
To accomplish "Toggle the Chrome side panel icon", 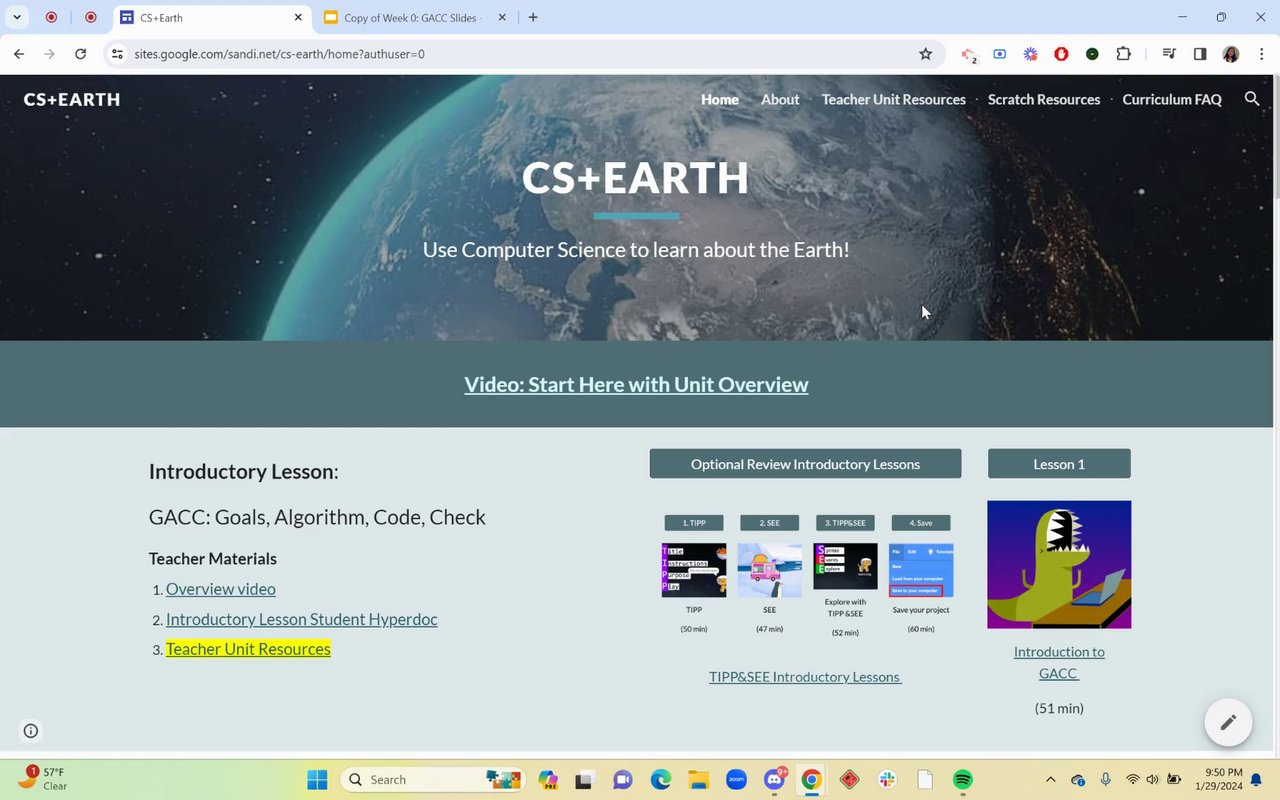I will [1200, 54].
